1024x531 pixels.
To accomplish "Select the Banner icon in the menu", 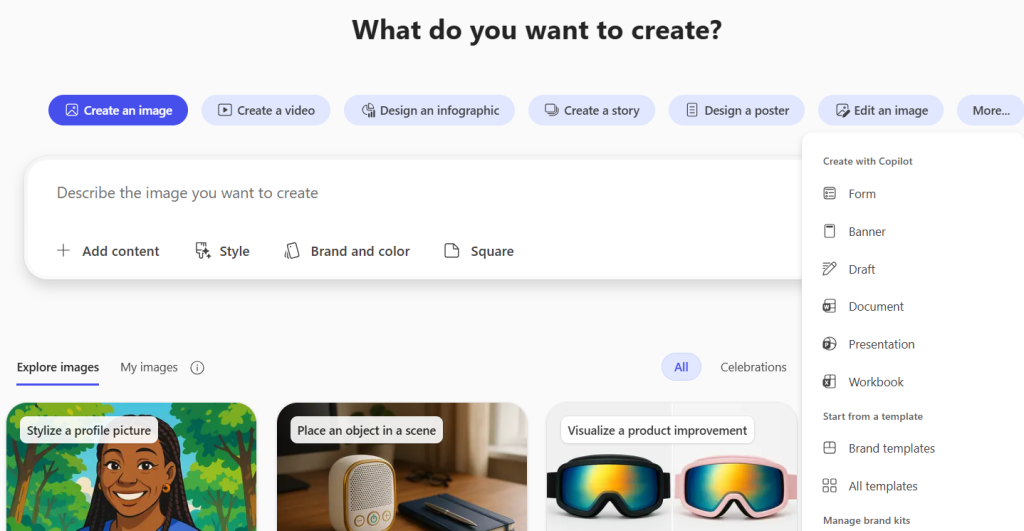I will [829, 231].
